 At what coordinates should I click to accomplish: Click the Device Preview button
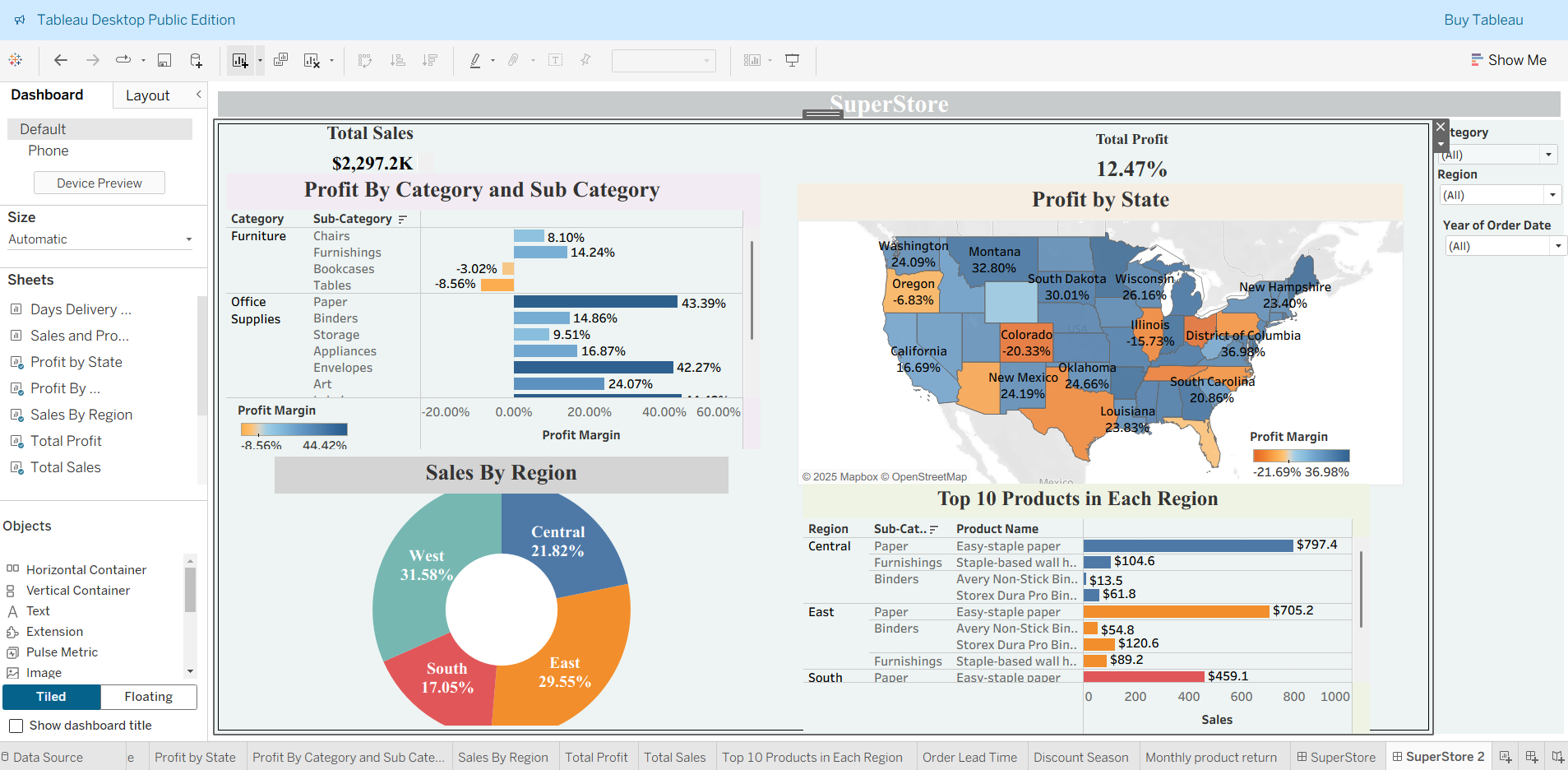coord(99,183)
